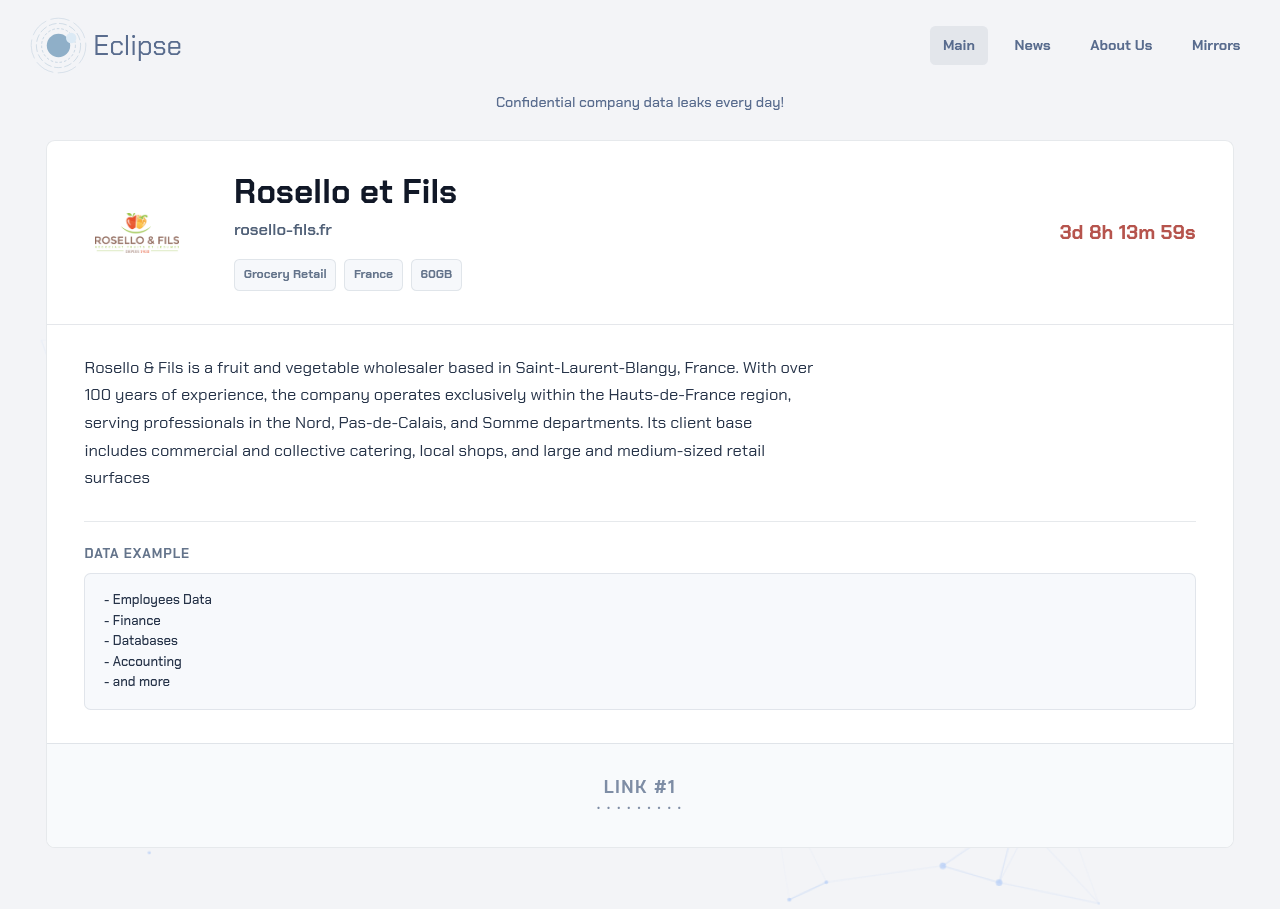Open the Mirrors page
Image resolution: width=1280 pixels, height=909 pixels.
tap(1216, 45)
